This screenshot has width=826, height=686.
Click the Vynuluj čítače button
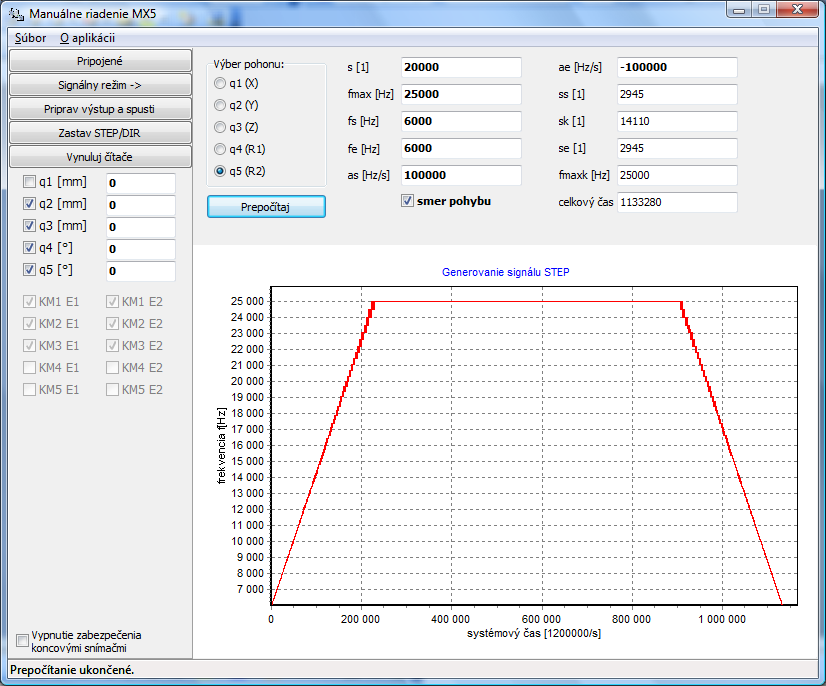(100, 157)
